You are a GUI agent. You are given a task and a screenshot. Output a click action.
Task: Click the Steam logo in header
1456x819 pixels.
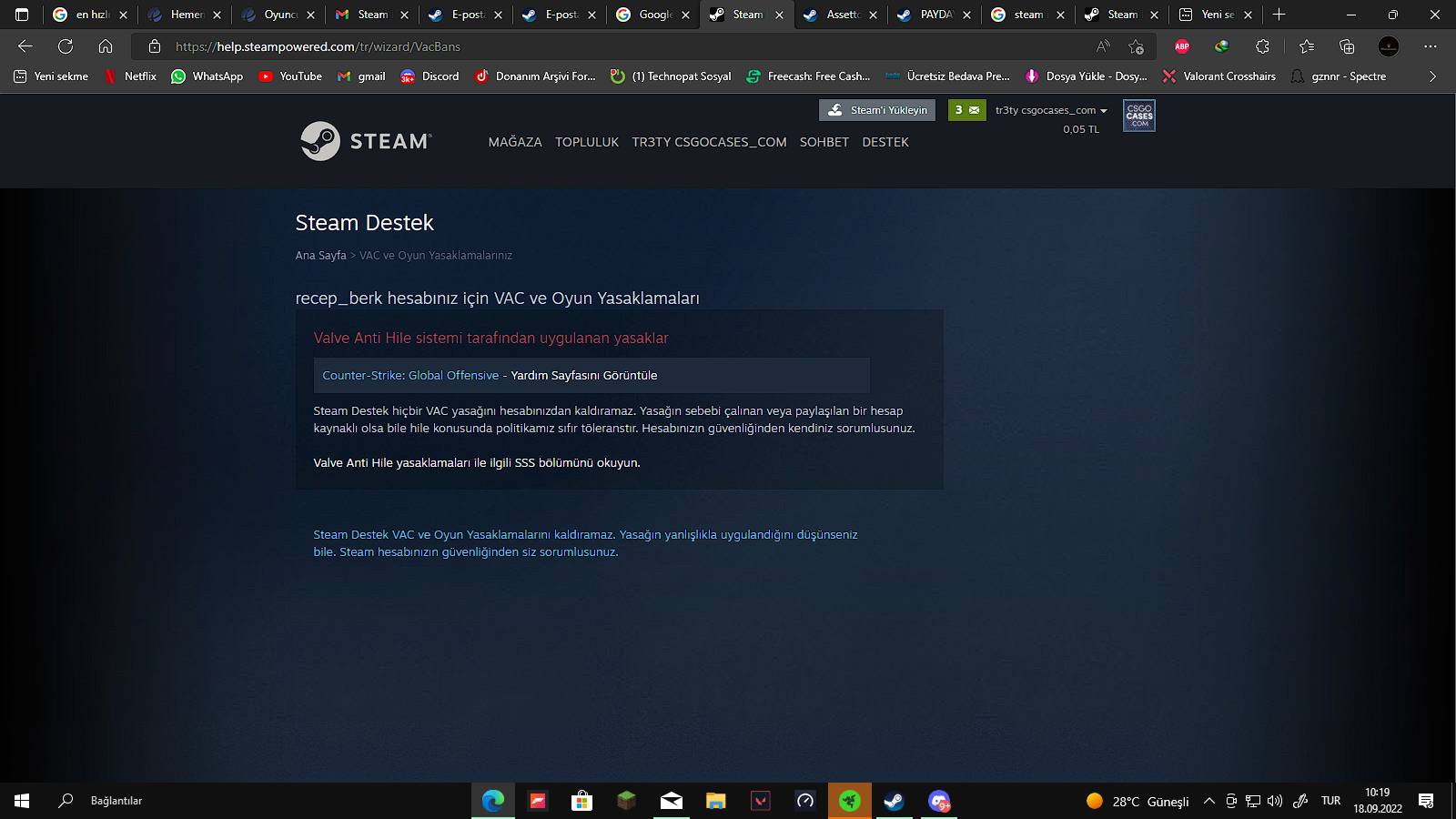366,141
